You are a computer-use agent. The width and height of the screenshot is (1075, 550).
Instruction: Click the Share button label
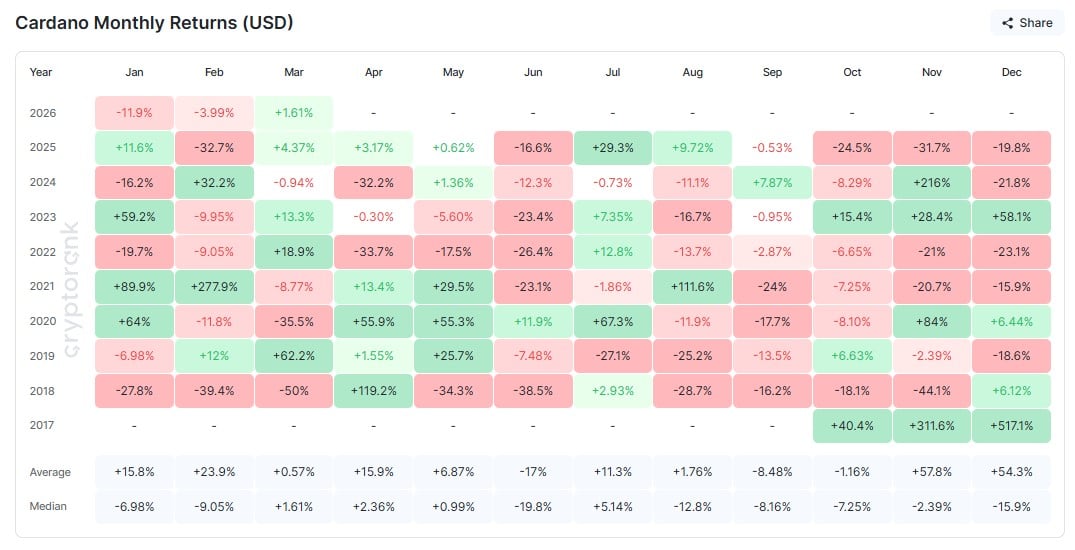tap(1036, 23)
